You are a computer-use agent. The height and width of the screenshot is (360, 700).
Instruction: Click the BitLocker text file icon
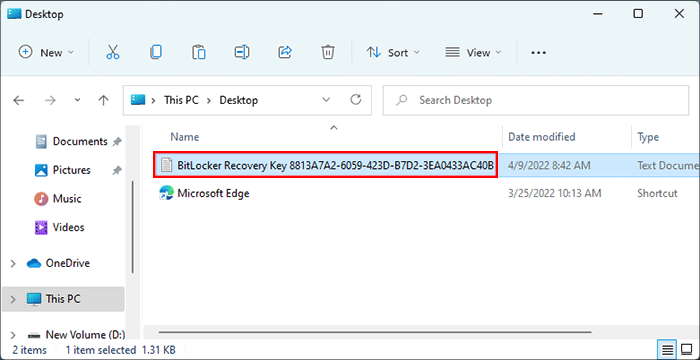pos(166,165)
